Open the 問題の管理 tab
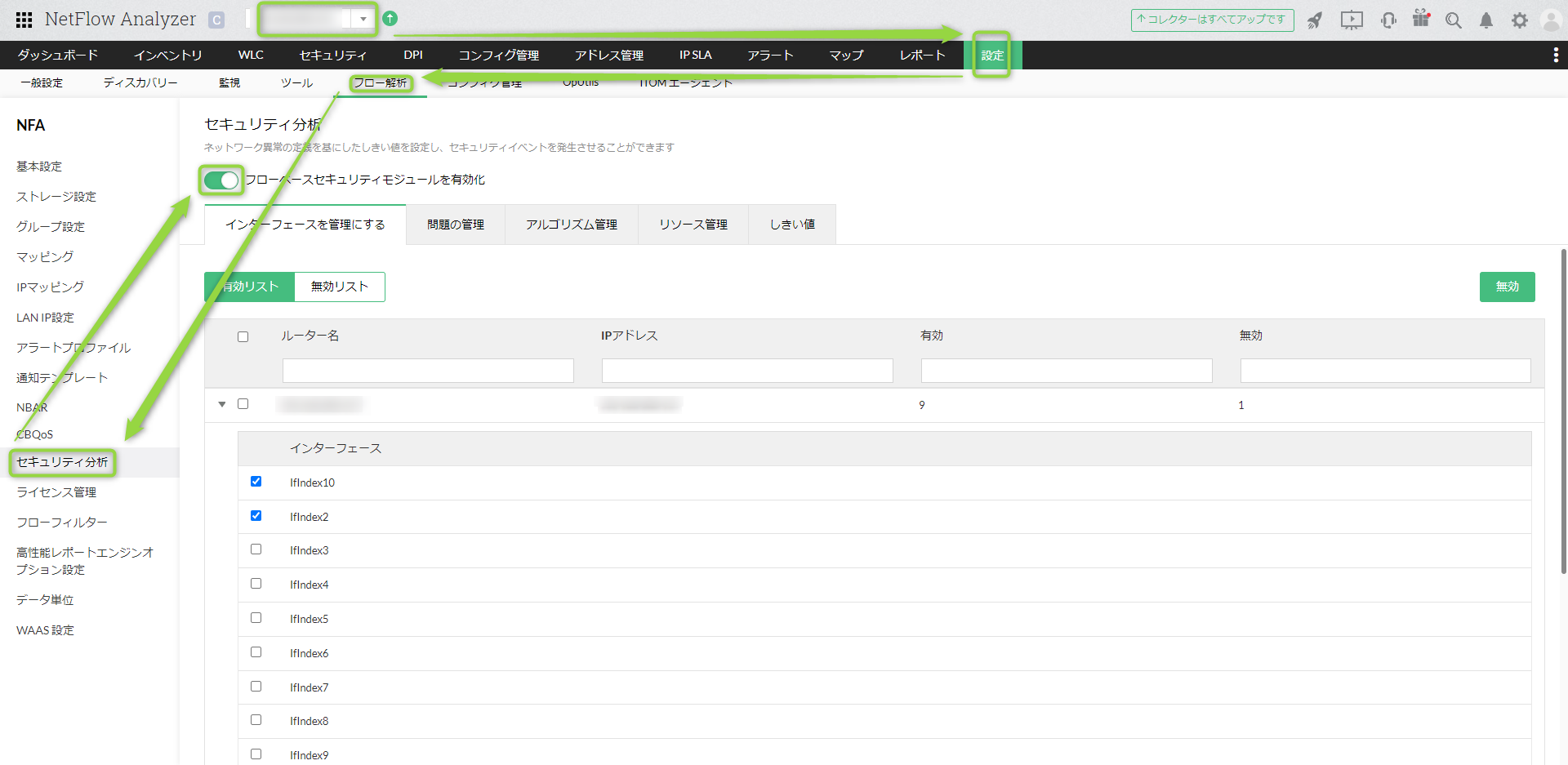 (456, 225)
